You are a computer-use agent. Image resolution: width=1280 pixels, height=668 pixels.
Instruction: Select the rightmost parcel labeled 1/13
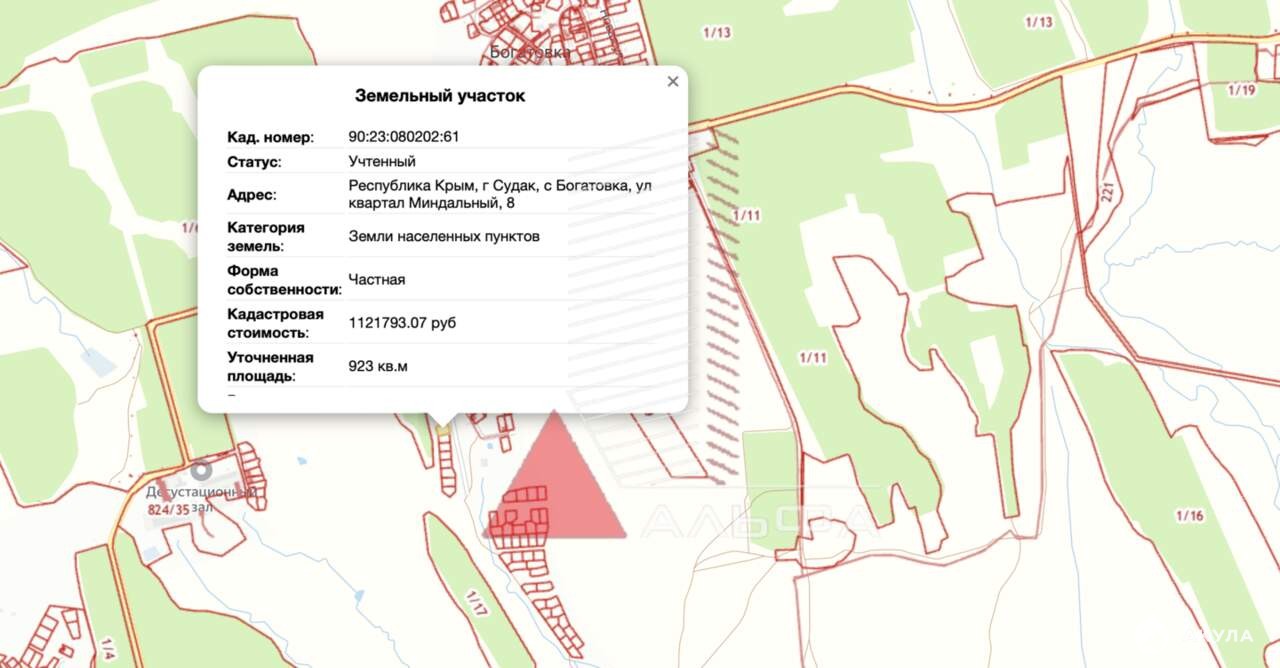tap(1039, 23)
